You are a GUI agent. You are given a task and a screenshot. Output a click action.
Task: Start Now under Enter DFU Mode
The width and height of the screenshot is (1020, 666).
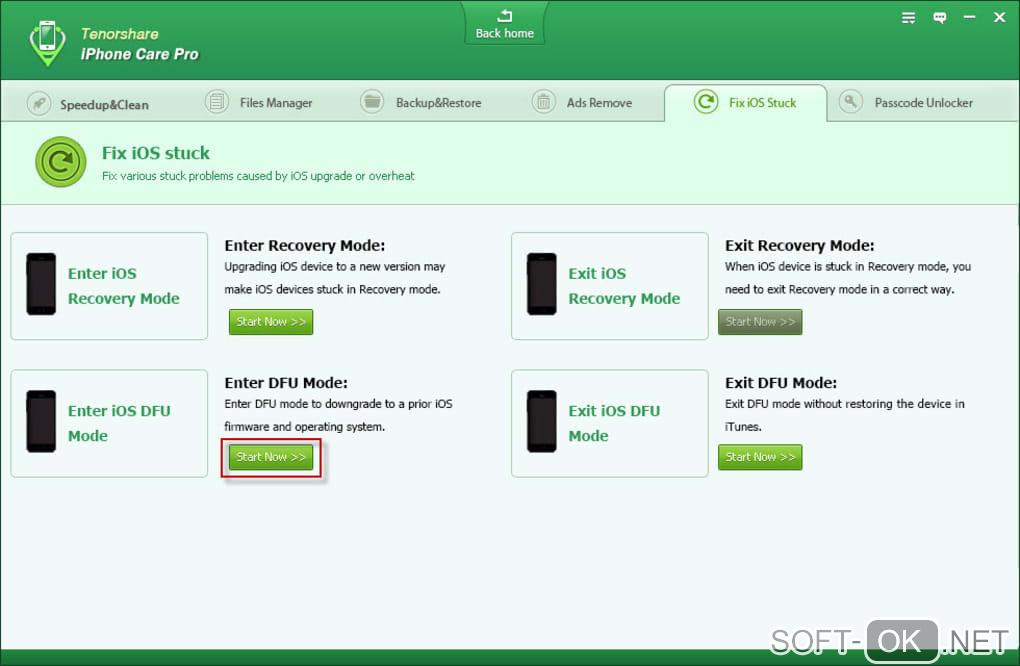click(x=271, y=457)
